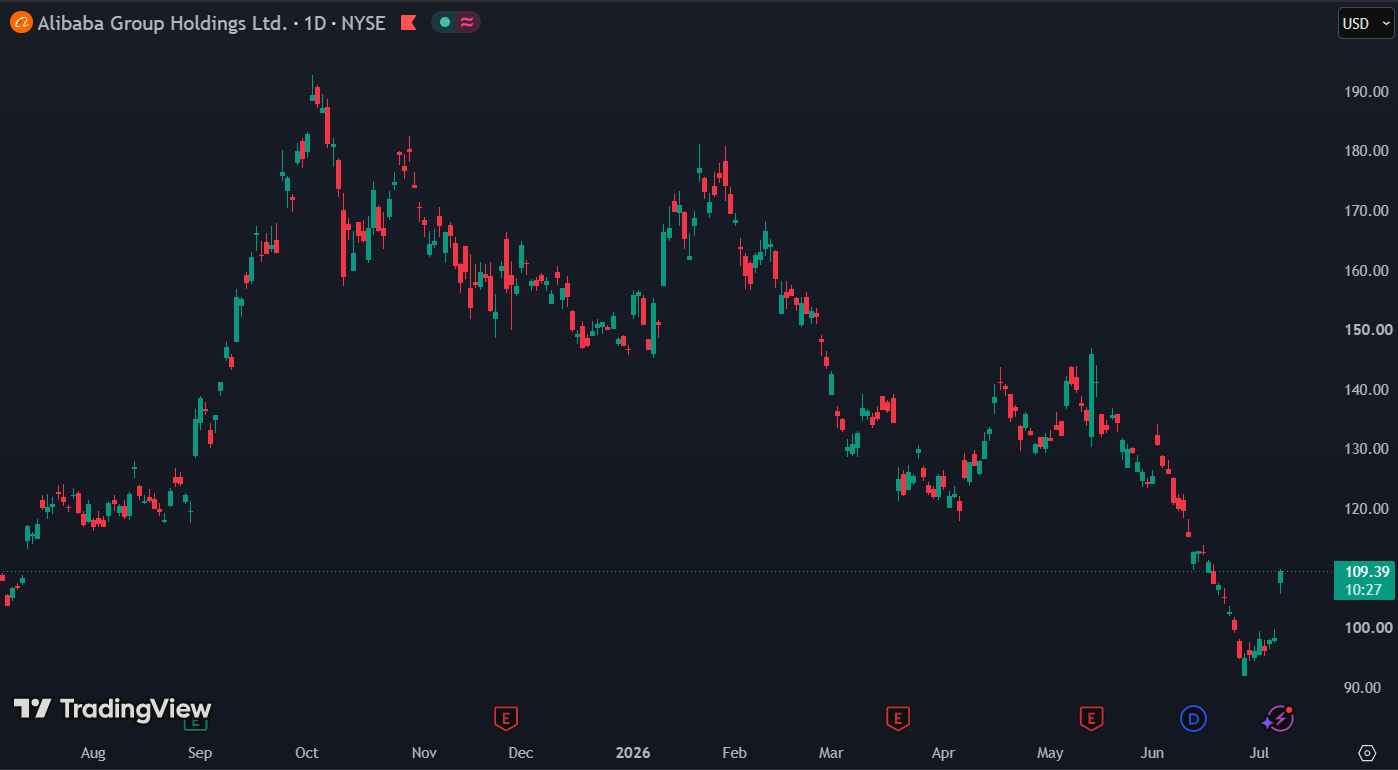Image resolution: width=1398 pixels, height=770 pixels.
Task: Click the Jun label on time axis
Action: pos(1153,753)
